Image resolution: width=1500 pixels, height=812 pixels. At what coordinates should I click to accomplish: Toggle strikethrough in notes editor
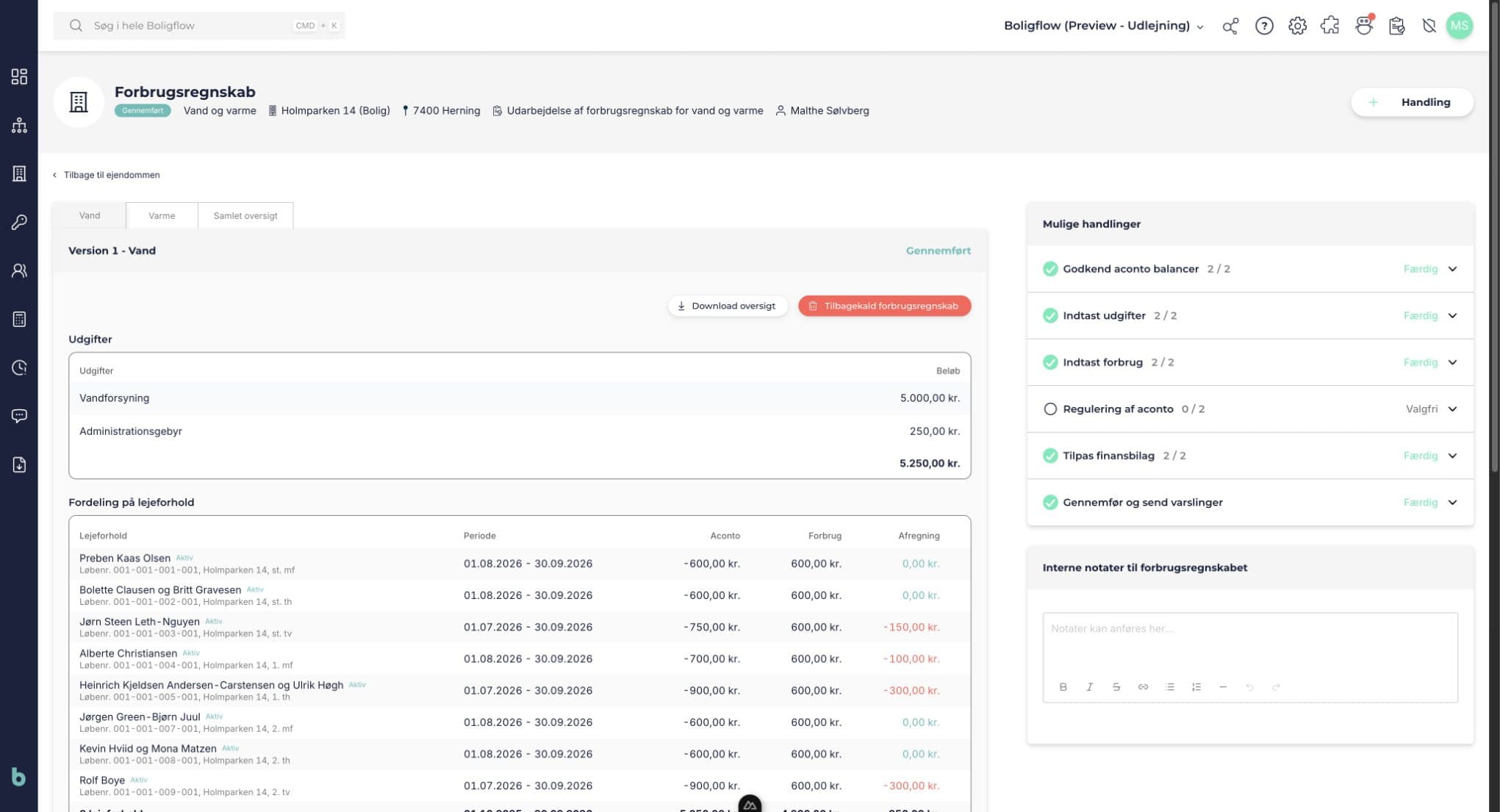[x=1116, y=686]
